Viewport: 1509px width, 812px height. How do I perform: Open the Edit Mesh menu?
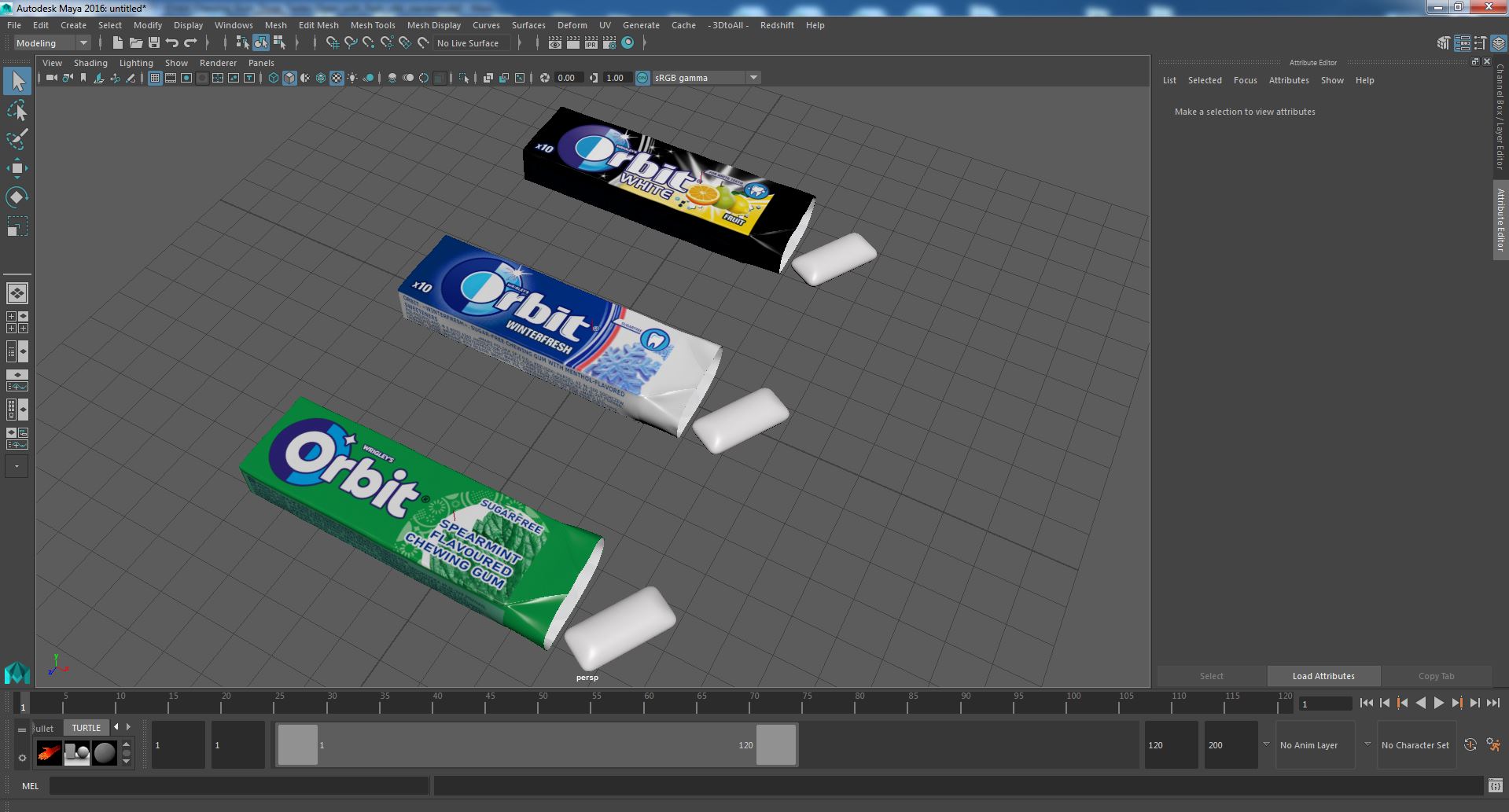318,25
